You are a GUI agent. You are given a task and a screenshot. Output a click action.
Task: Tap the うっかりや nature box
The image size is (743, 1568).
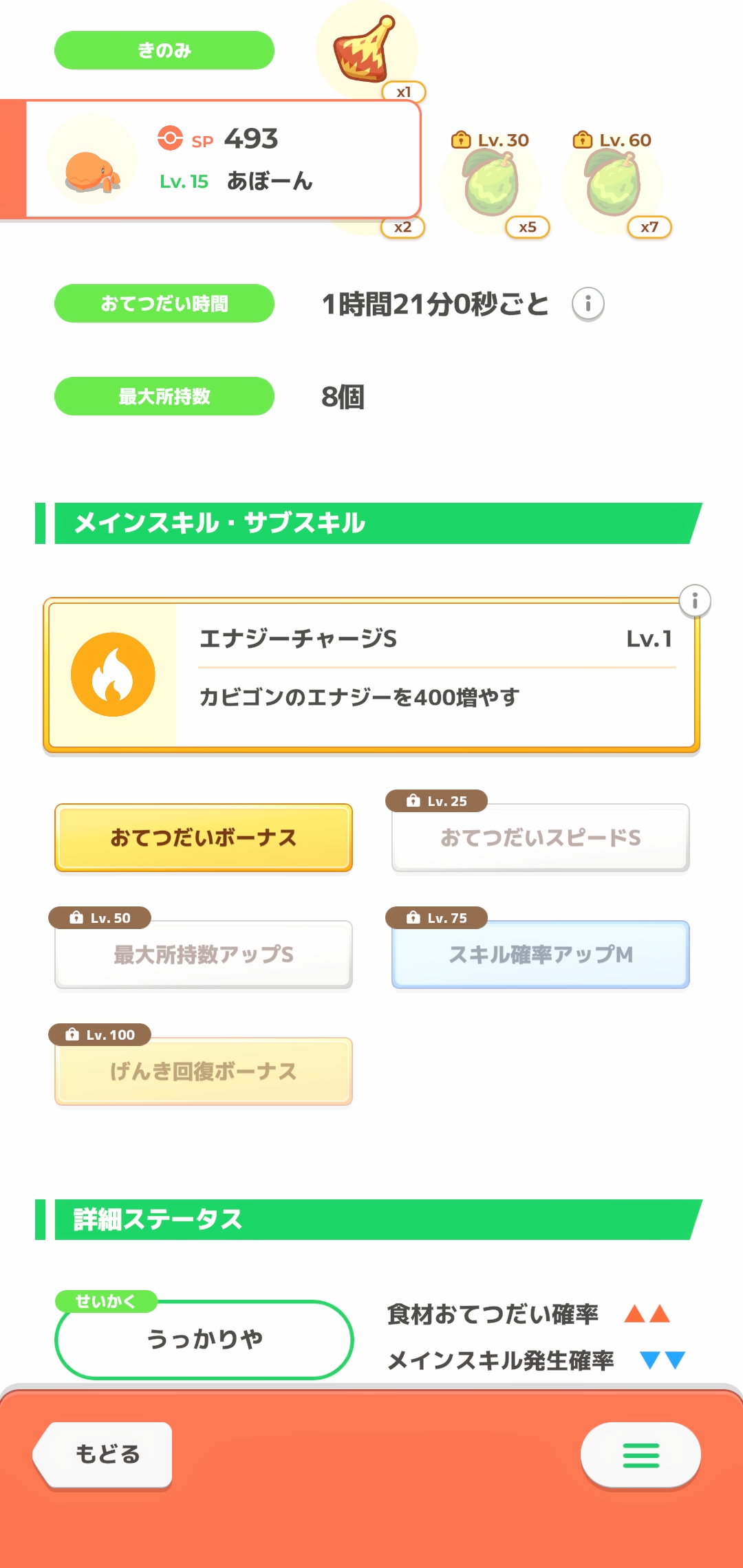point(204,1339)
